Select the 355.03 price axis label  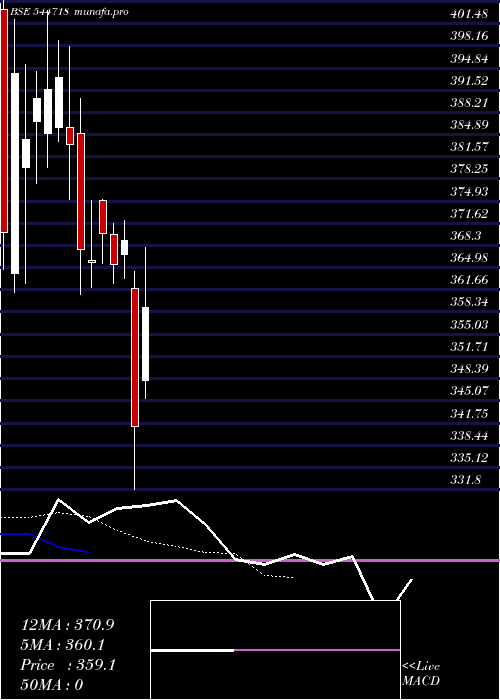pos(469,325)
